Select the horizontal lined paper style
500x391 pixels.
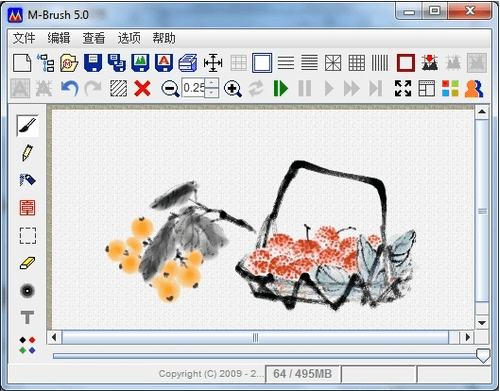[286, 63]
